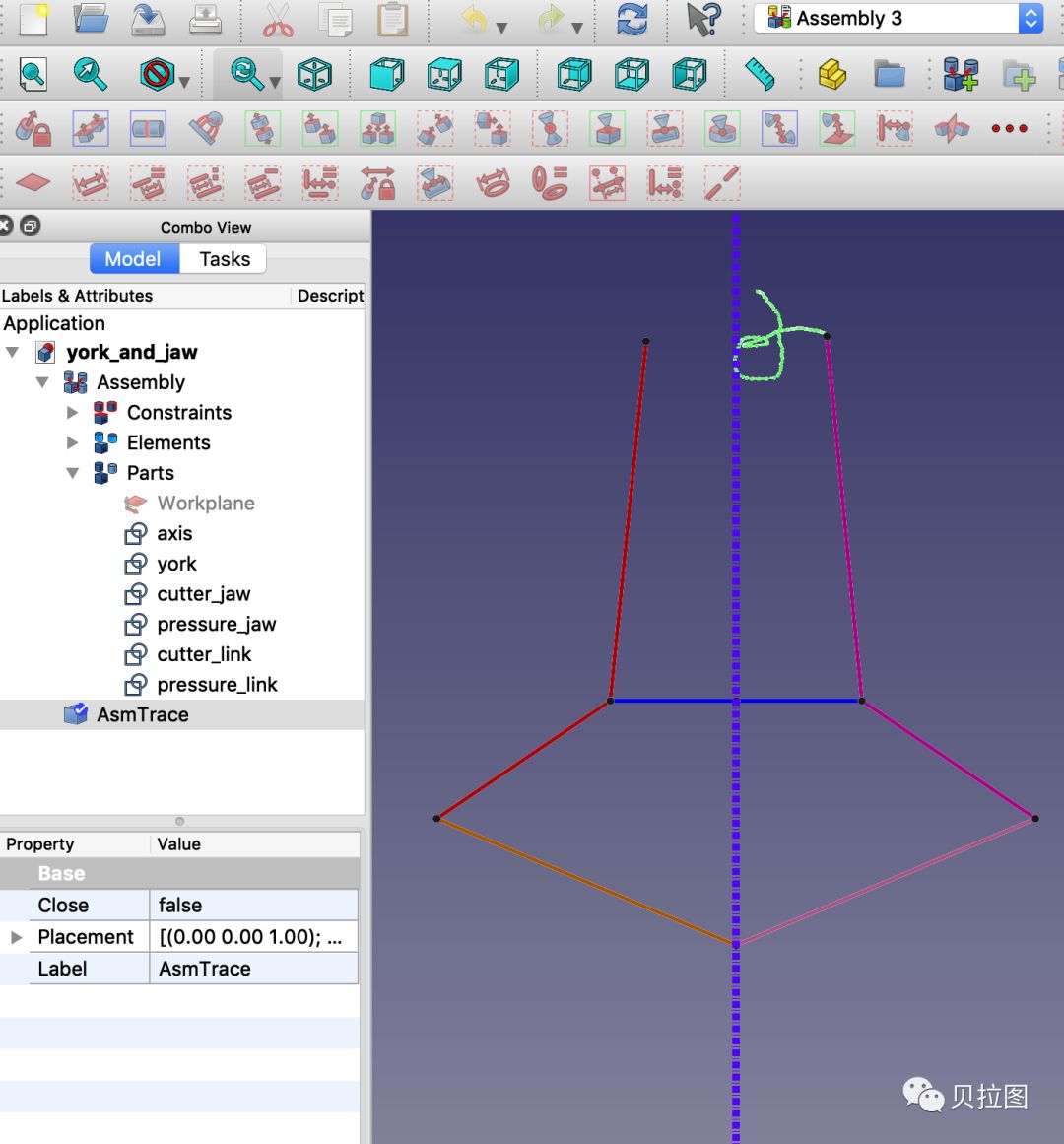Screen dimensions: 1064x1144
Task: Collapse the Assembly tree node
Action: (x=42, y=382)
